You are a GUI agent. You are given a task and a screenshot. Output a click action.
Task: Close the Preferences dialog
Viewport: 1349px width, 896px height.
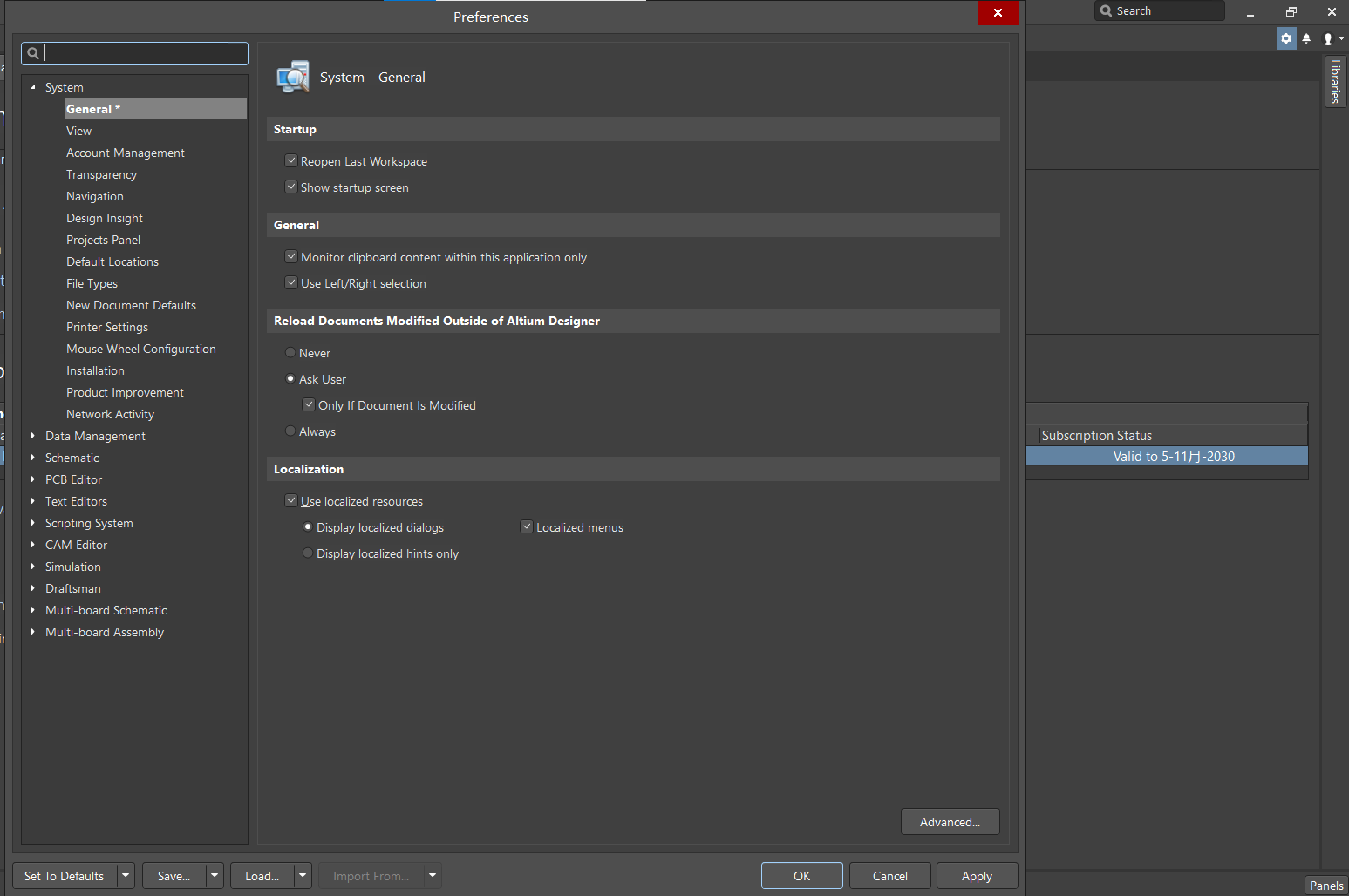point(998,13)
